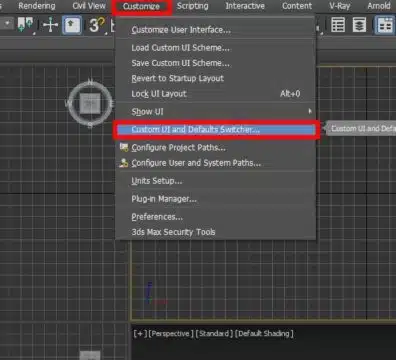Click the Configure Project Paths folder icon
The width and height of the screenshot is (396, 360).
tap(124, 147)
